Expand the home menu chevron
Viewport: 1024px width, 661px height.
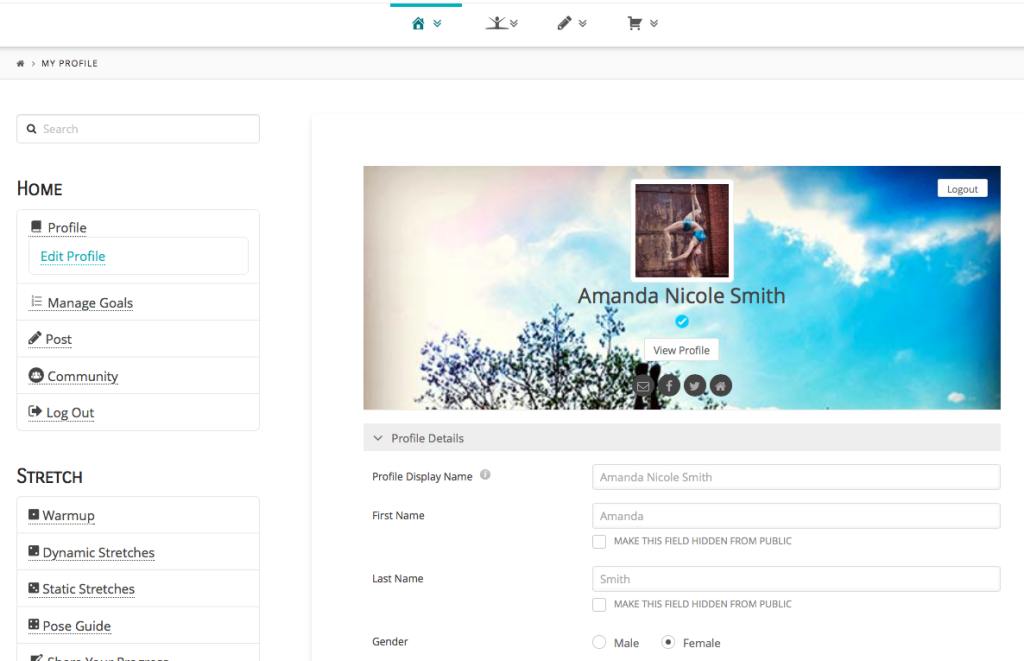pyautogui.click(x=438, y=24)
